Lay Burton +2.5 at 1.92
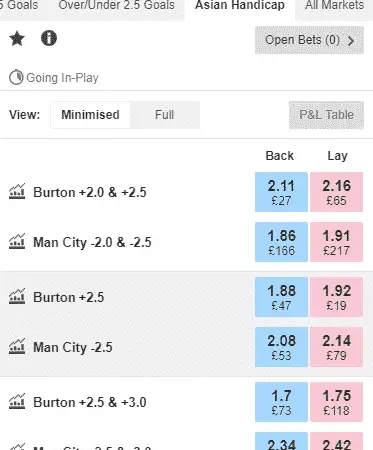 click(336, 297)
